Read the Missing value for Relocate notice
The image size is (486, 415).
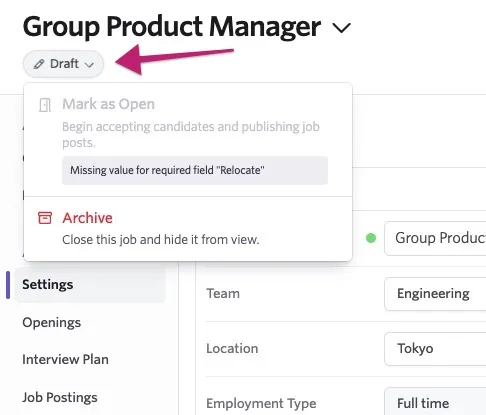(x=195, y=170)
